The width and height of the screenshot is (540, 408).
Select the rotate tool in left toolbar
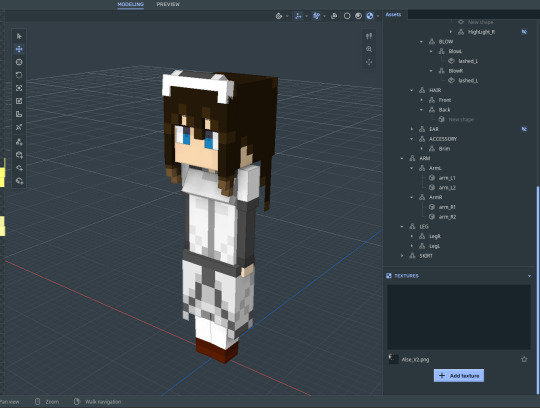(x=19, y=75)
